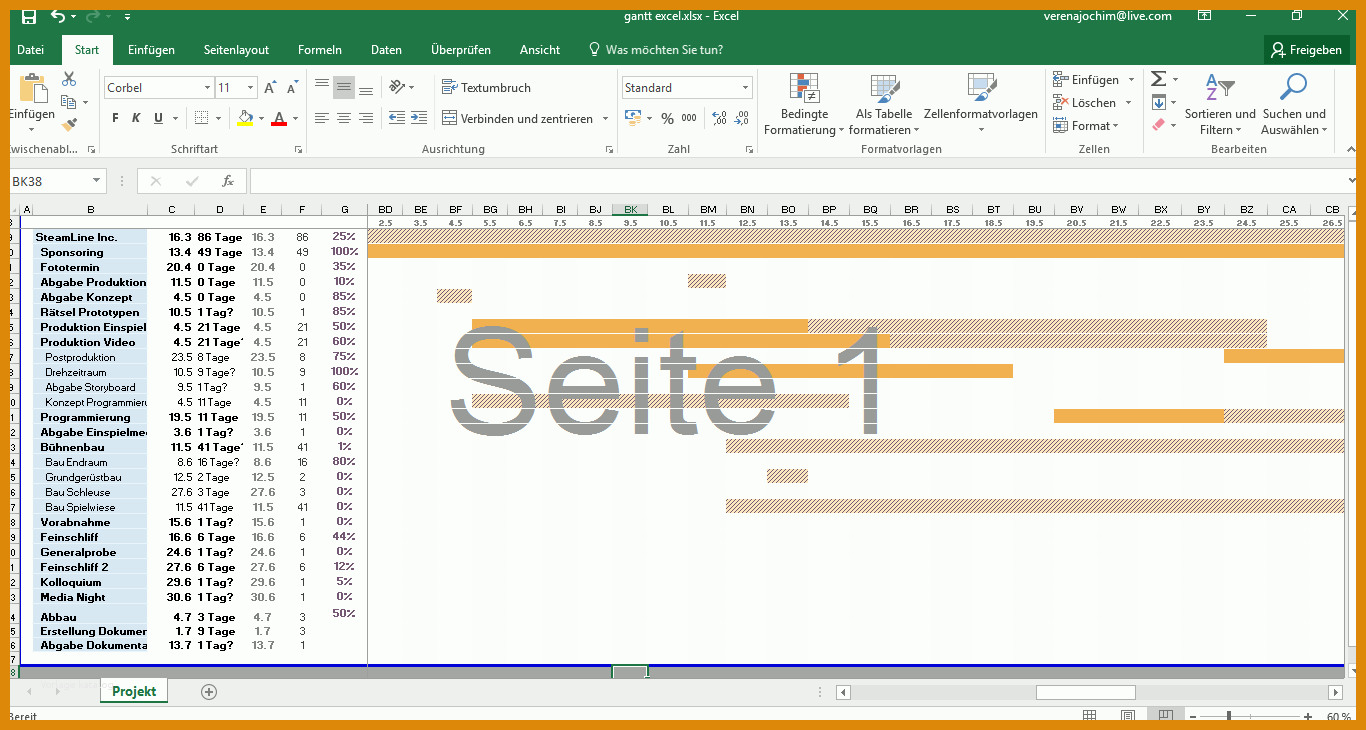This screenshot has width=1366, height=730.
Task: Undo the last action
Action: click(x=58, y=16)
